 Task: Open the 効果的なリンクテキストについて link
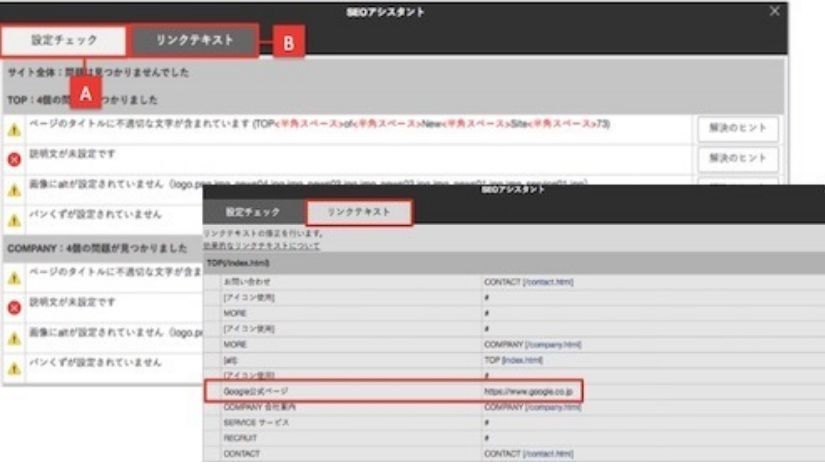pyautogui.click(x=260, y=246)
